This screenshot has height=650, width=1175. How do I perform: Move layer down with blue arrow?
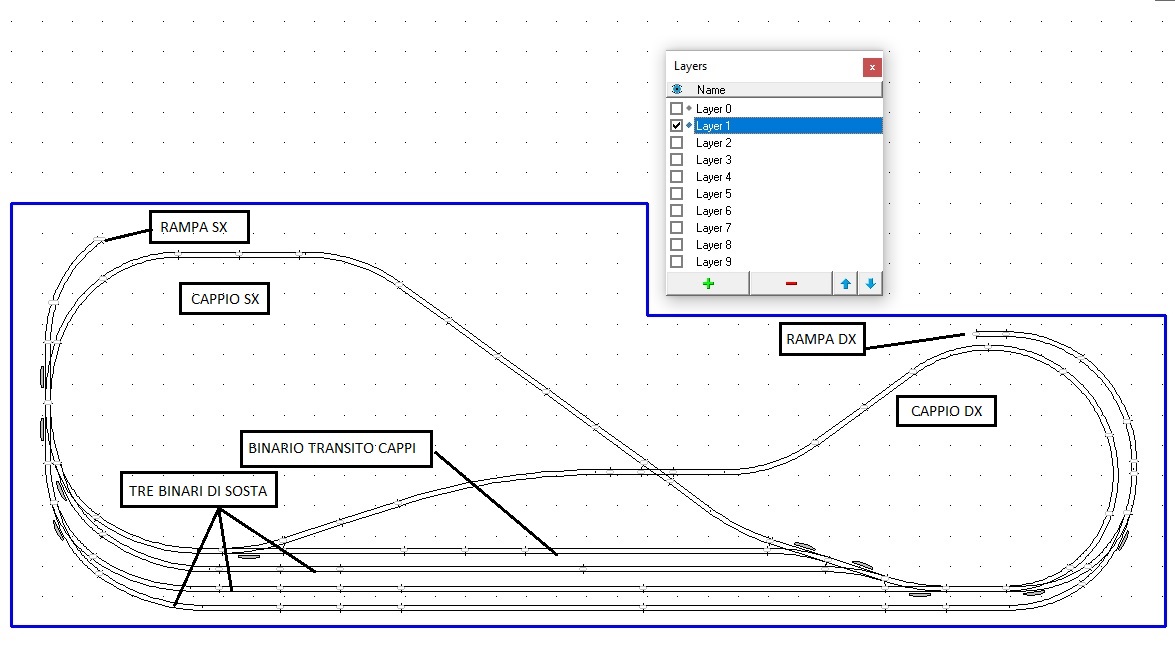pyautogui.click(x=870, y=284)
